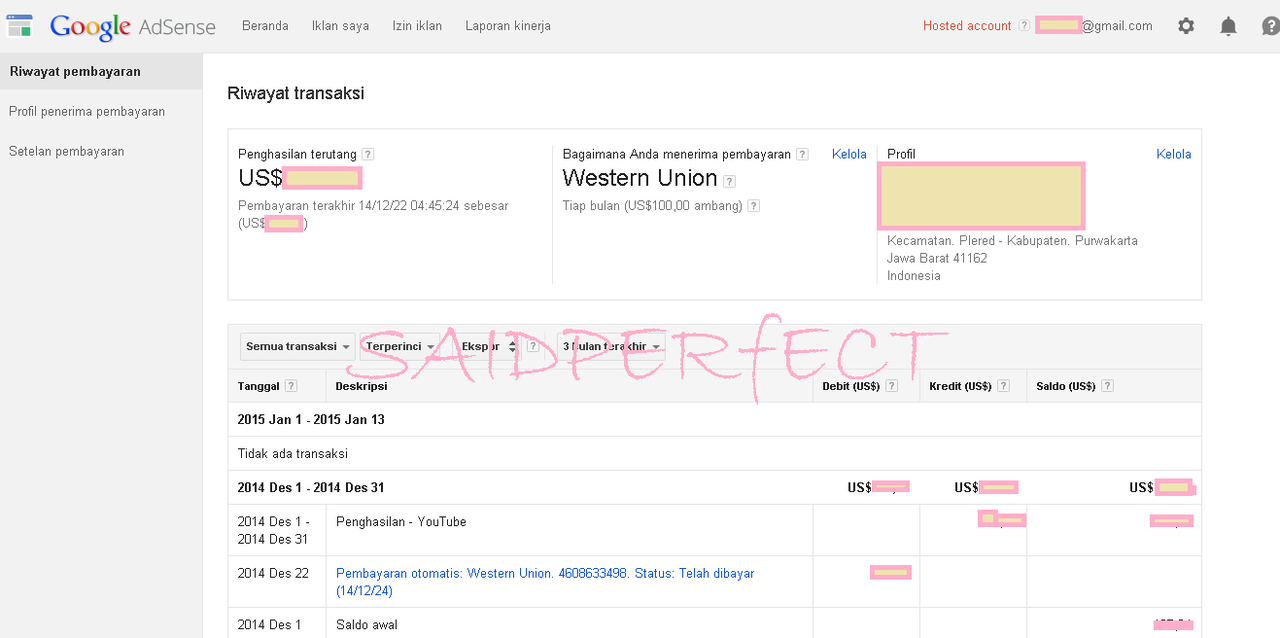Image resolution: width=1280 pixels, height=638 pixels.
Task: Click help icon after Tiap bulan ambang
Action: pos(754,206)
